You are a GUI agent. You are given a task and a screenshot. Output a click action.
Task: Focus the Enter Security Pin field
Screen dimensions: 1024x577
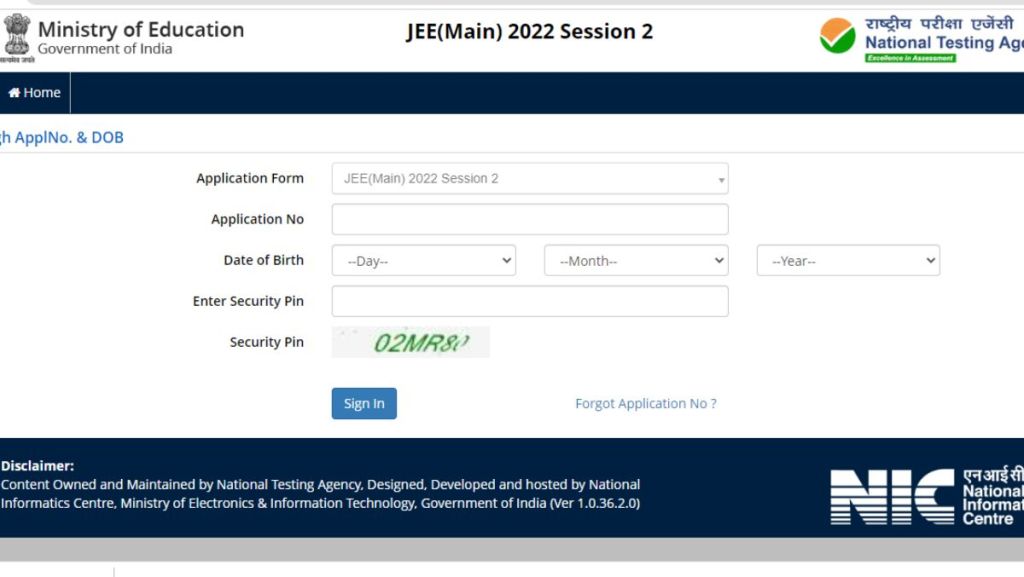(530, 301)
